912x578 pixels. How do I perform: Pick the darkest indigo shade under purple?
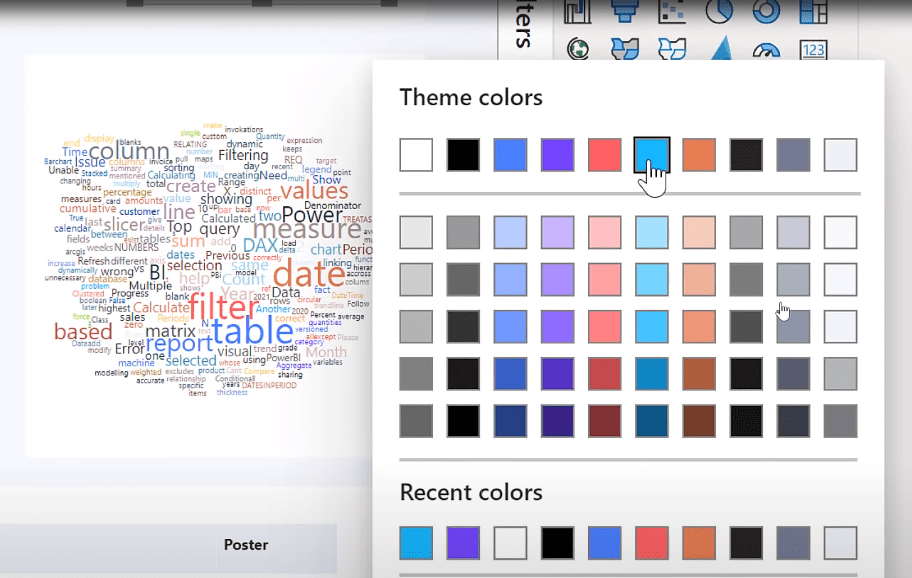(557, 420)
